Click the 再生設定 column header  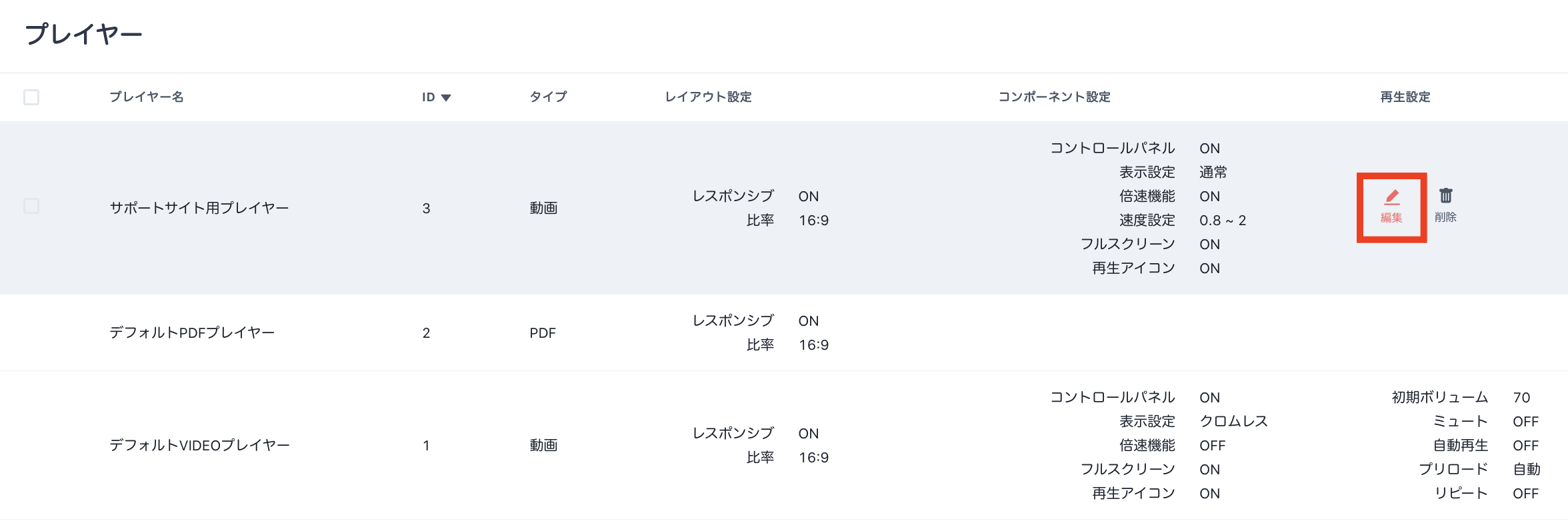(x=1405, y=97)
